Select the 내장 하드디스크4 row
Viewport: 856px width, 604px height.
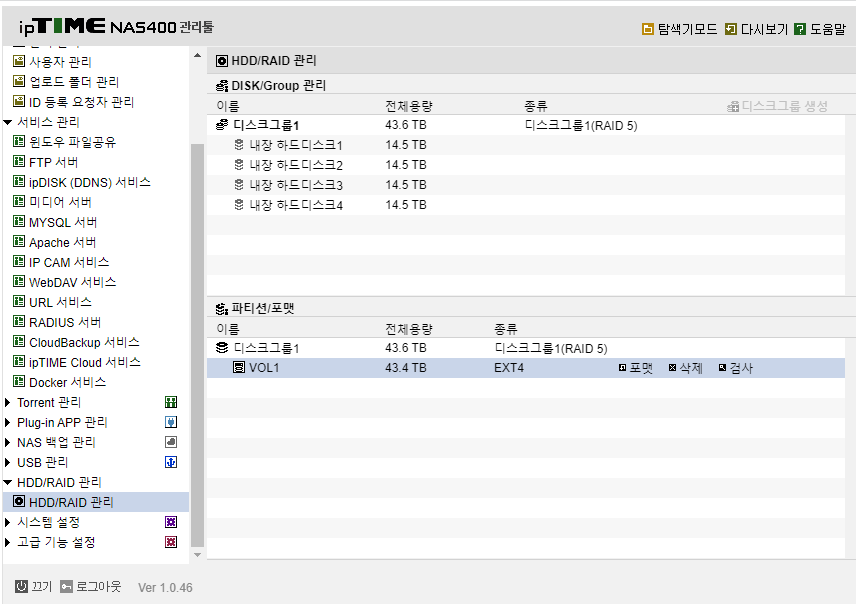pos(526,205)
